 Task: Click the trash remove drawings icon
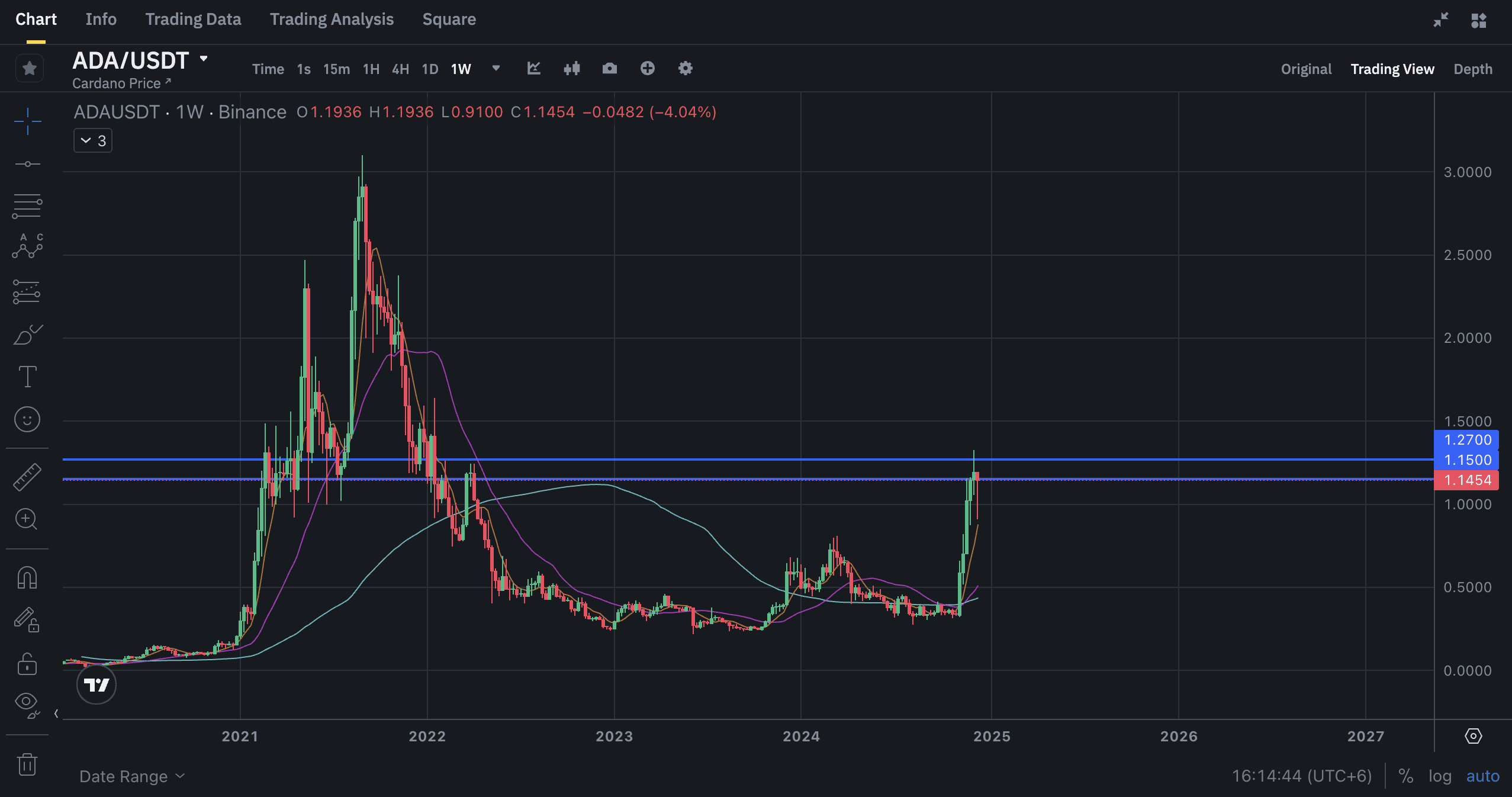(x=27, y=764)
